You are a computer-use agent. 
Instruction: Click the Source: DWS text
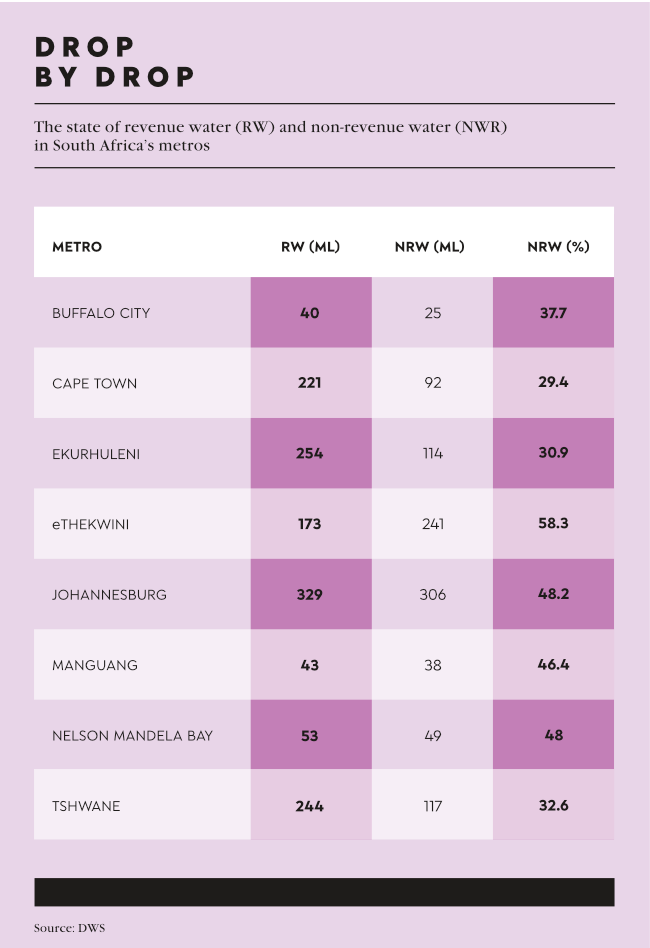[x=69, y=928]
